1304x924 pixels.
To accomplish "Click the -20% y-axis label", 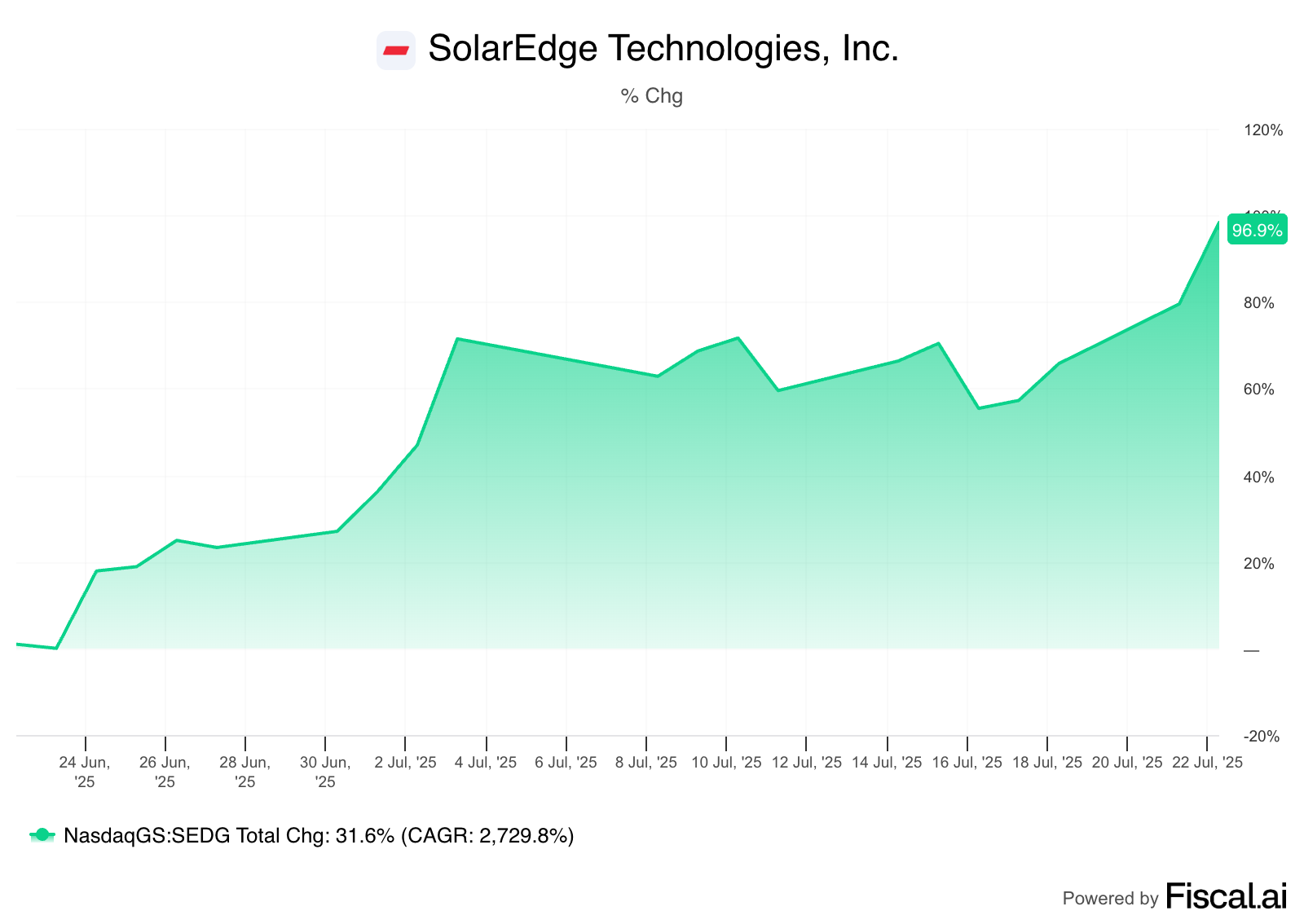I will (1262, 737).
